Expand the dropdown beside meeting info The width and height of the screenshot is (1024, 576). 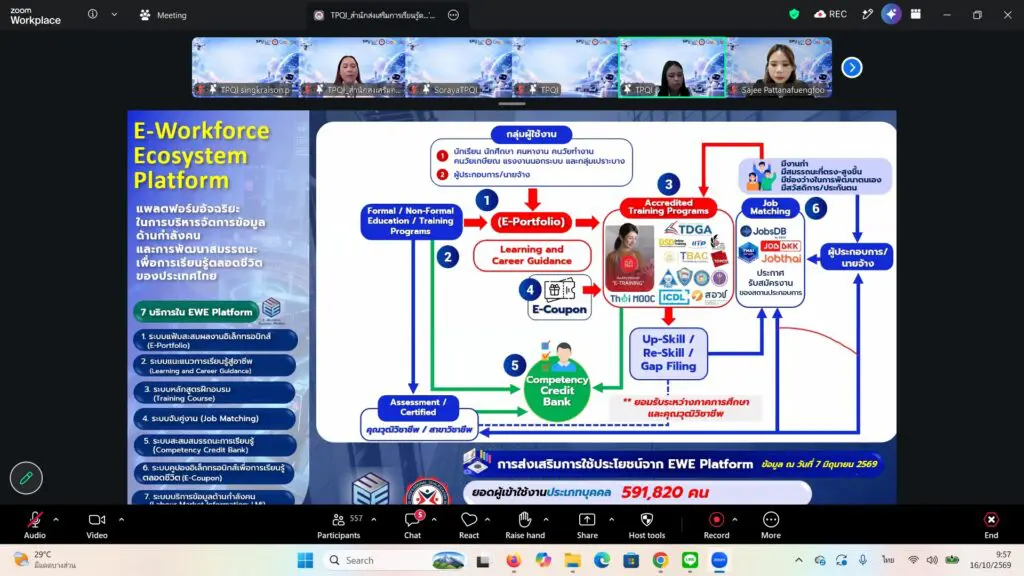coord(114,14)
